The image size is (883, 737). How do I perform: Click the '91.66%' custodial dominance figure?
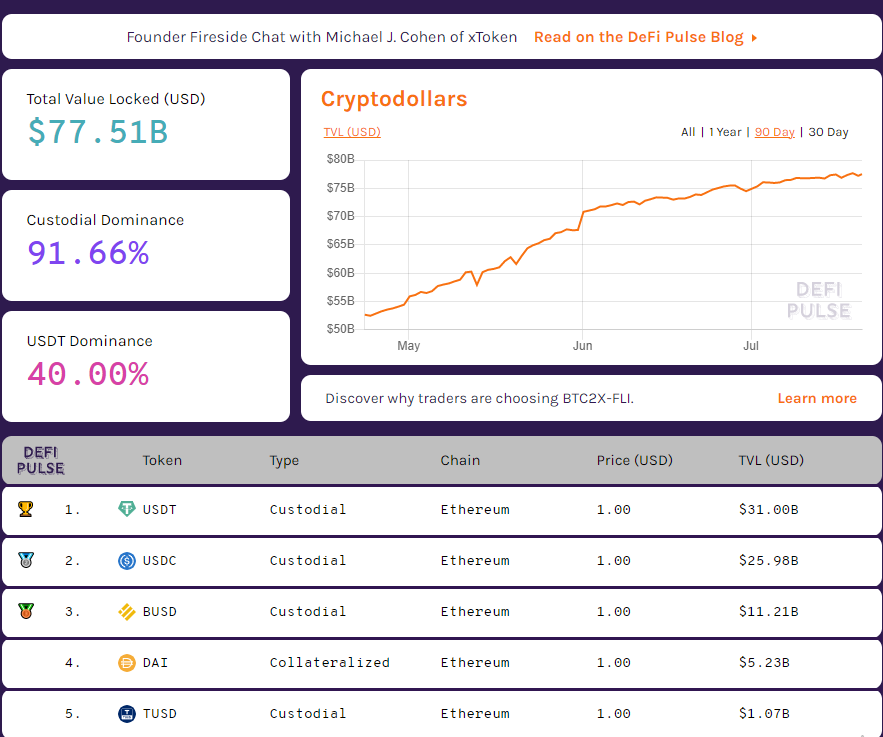click(88, 253)
